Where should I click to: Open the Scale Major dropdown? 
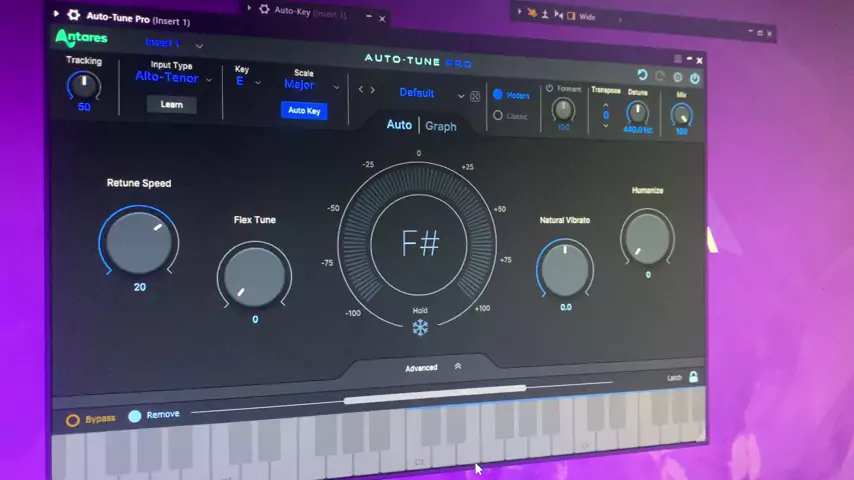(311, 85)
